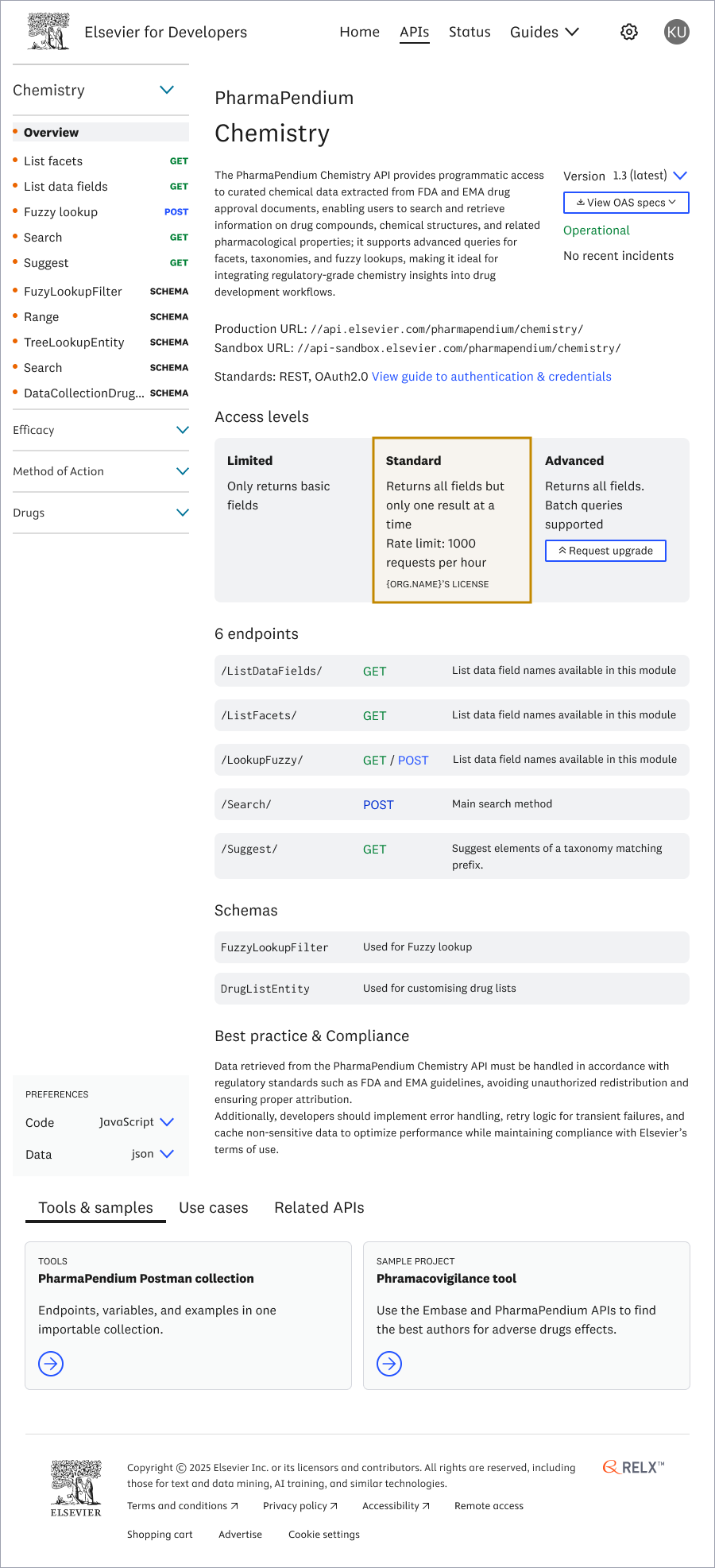Open List facets GET item in sidebar
This screenshot has height=1568, width=715.
click(101, 161)
